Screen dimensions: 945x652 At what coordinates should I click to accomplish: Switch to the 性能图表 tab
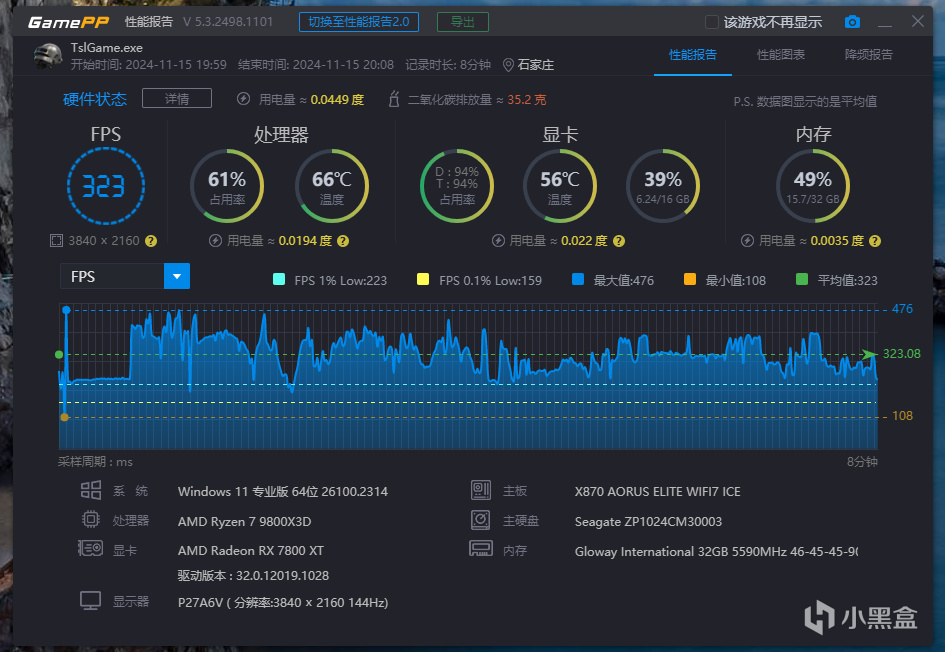pyautogui.click(x=781, y=55)
